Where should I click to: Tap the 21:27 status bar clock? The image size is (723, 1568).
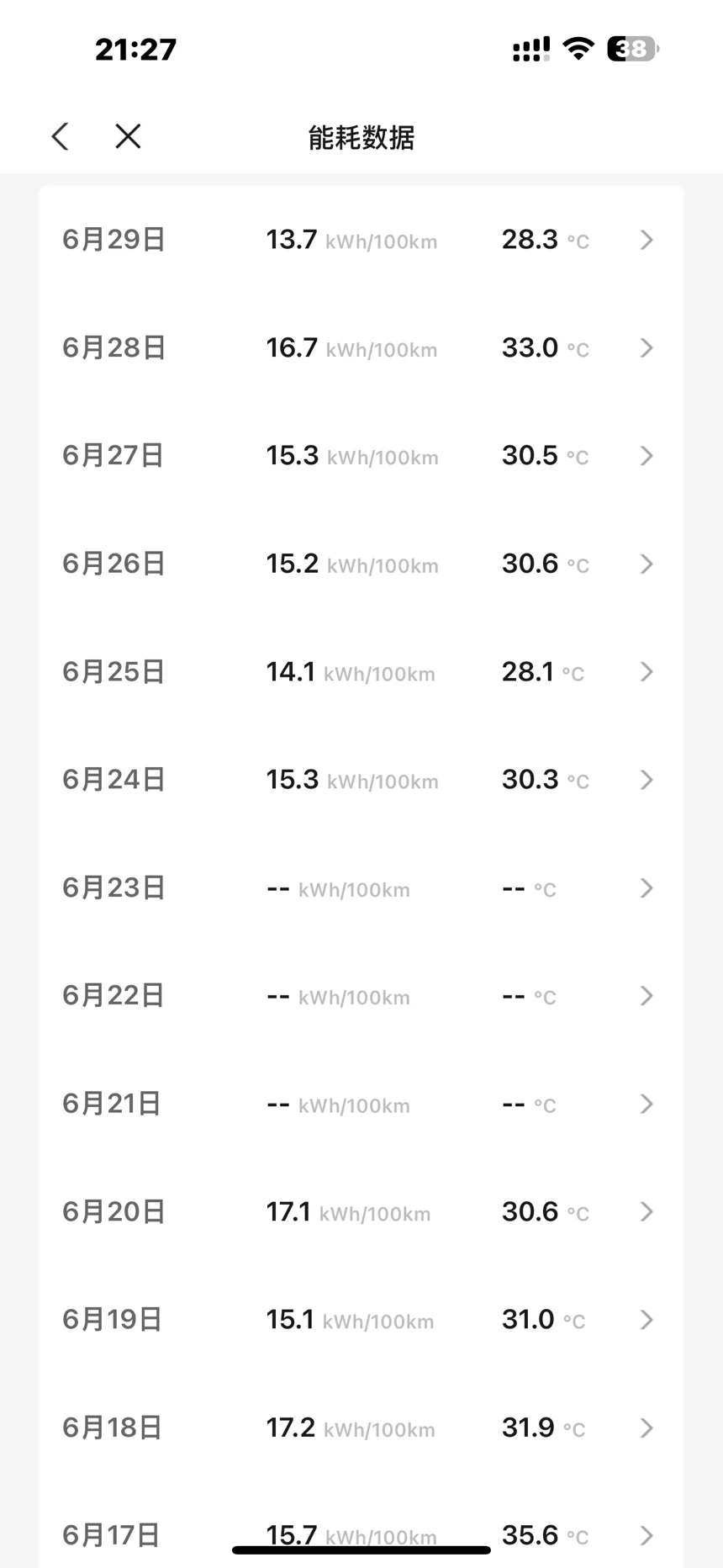(x=135, y=49)
